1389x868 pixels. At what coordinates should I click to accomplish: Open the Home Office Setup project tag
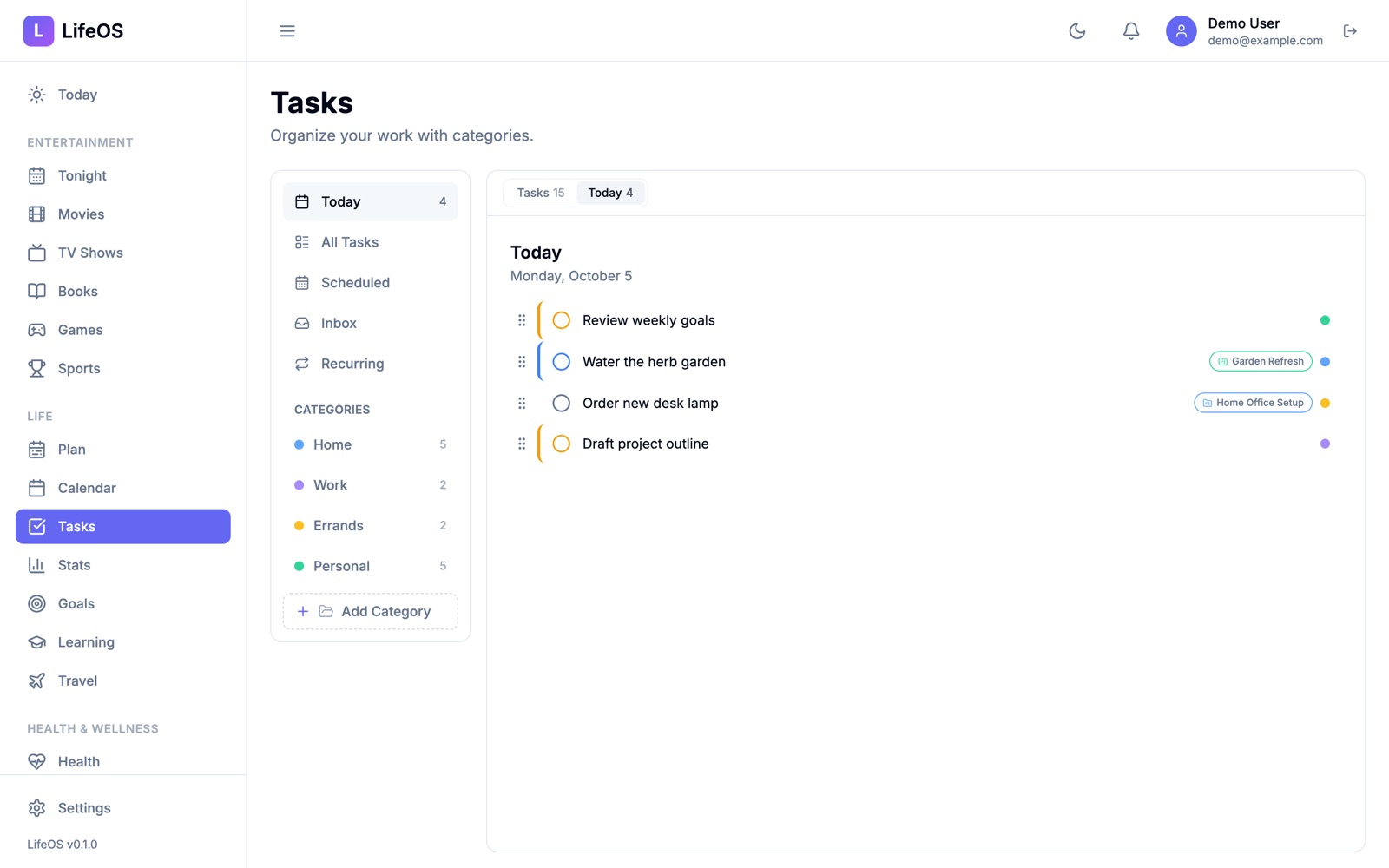click(1253, 403)
